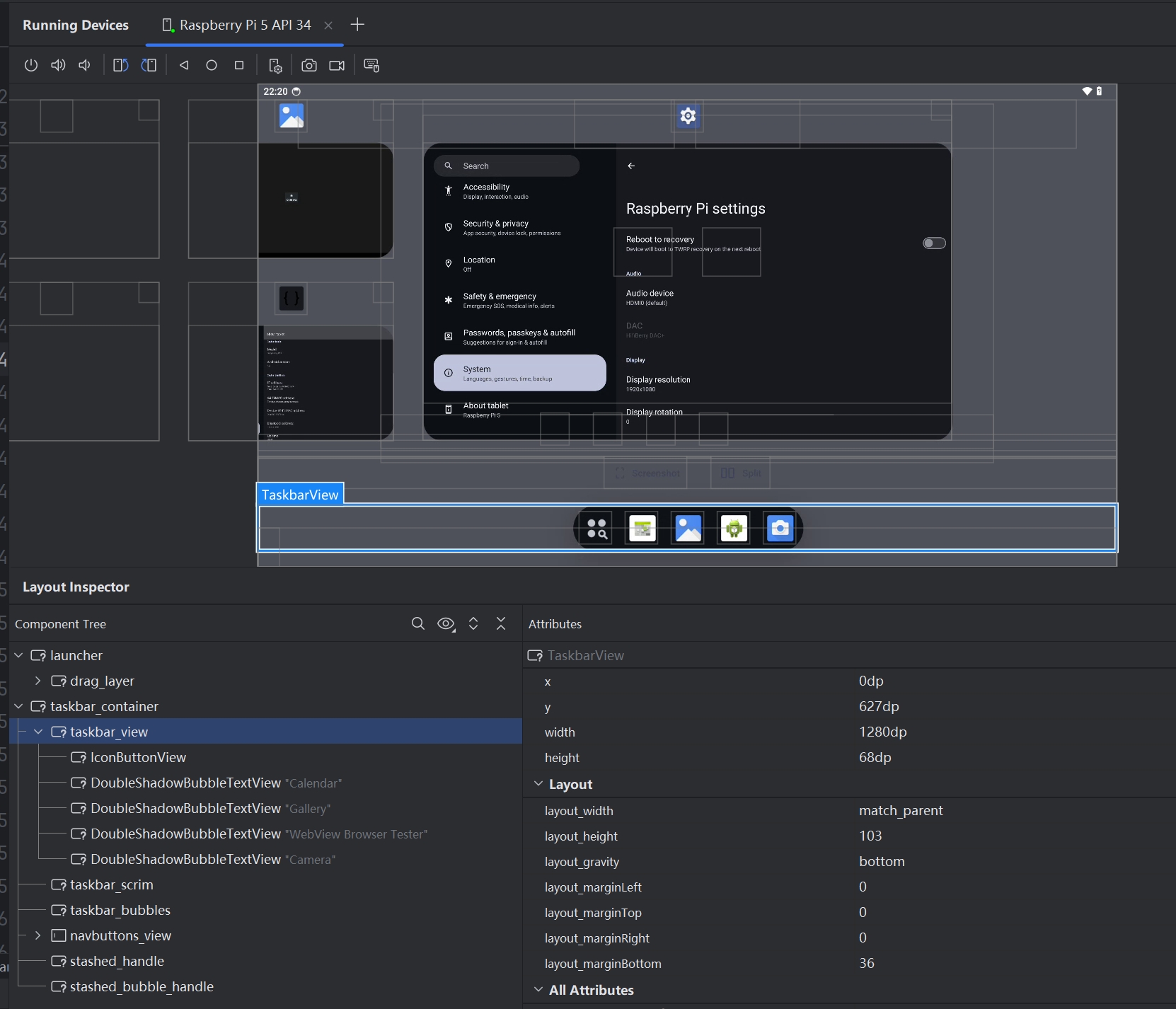Image resolution: width=1176 pixels, height=1009 pixels.
Task: Rotate device left icon
Action: pos(121,65)
